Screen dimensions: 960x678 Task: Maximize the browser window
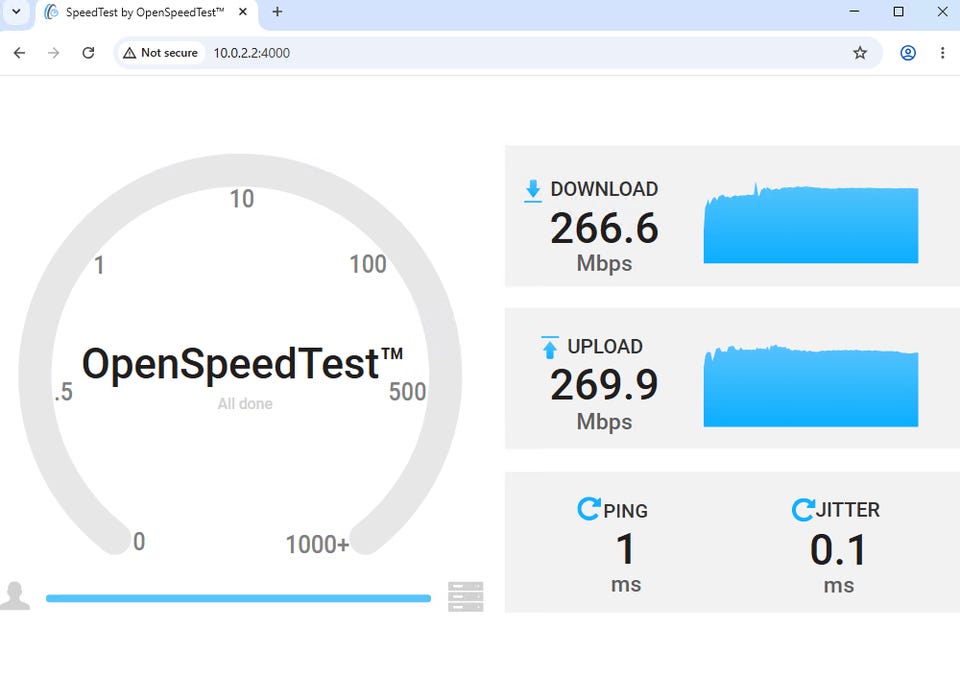pyautogui.click(x=898, y=12)
